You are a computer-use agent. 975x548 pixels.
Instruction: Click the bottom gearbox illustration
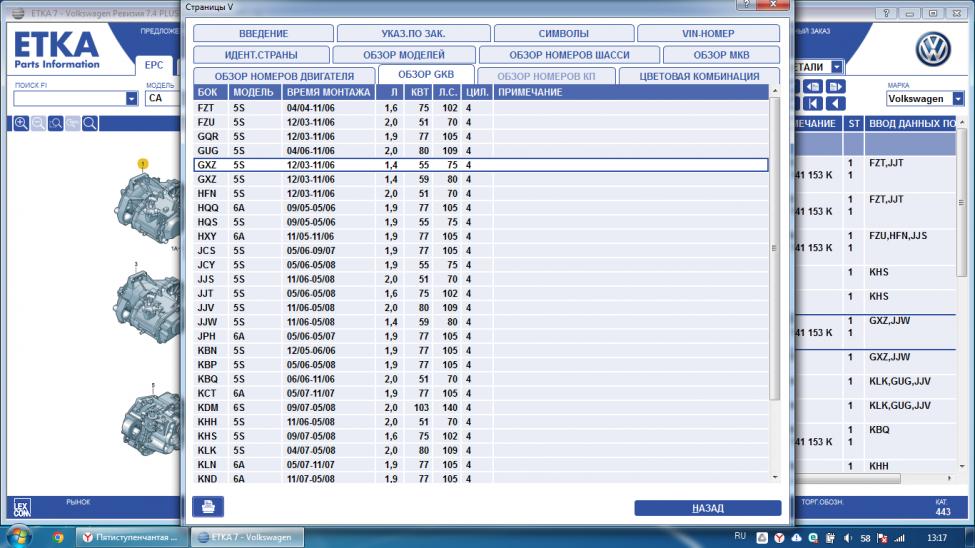tap(151, 423)
